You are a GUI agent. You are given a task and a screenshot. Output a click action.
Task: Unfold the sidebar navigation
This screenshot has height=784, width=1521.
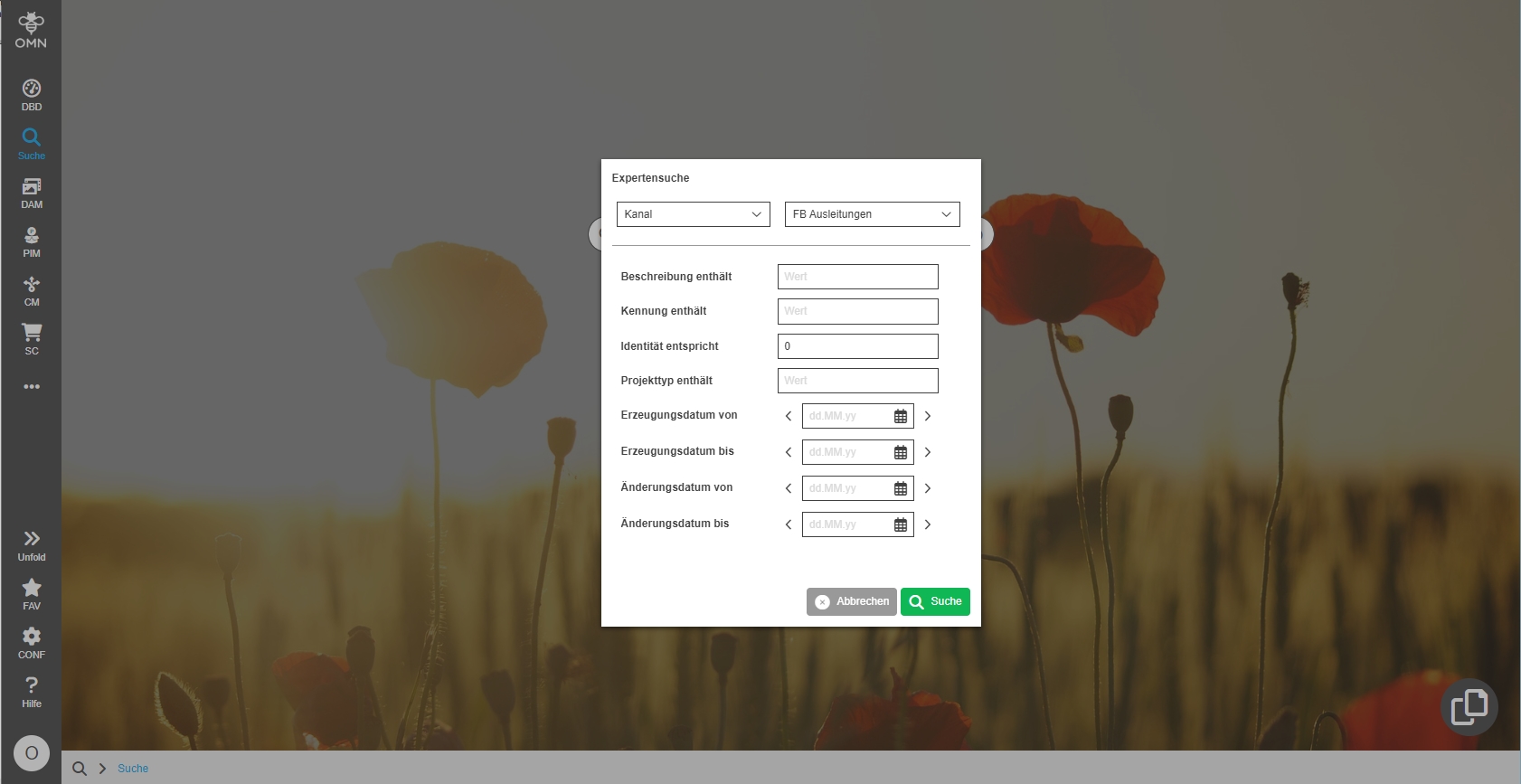point(32,545)
